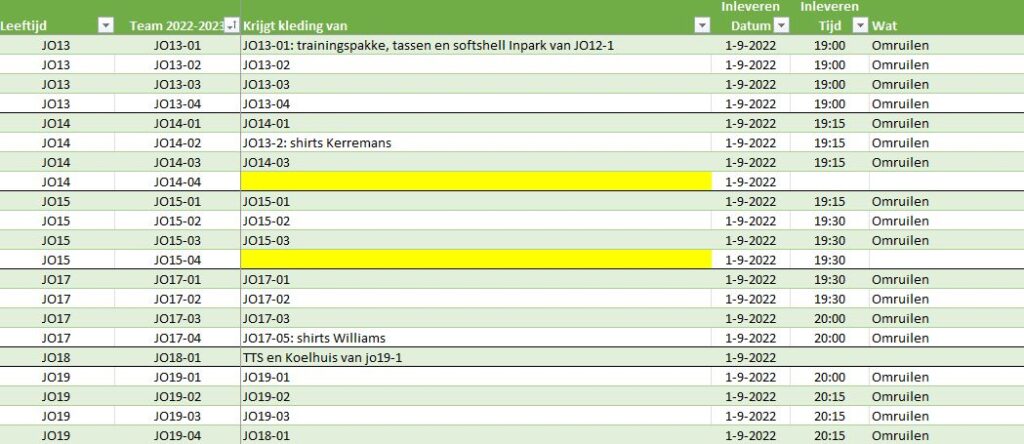Click the 20:15 time cell for JO19-02
This screenshot has height=444, width=1024.
tap(829, 396)
